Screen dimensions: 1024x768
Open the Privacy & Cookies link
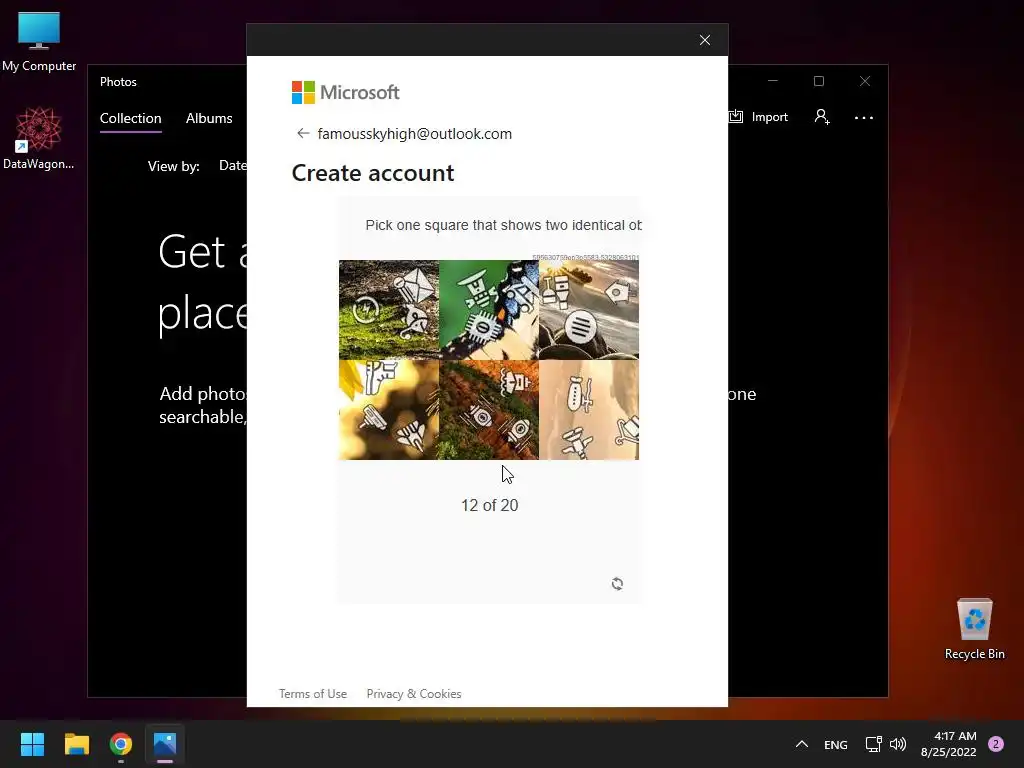pos(414,694)
